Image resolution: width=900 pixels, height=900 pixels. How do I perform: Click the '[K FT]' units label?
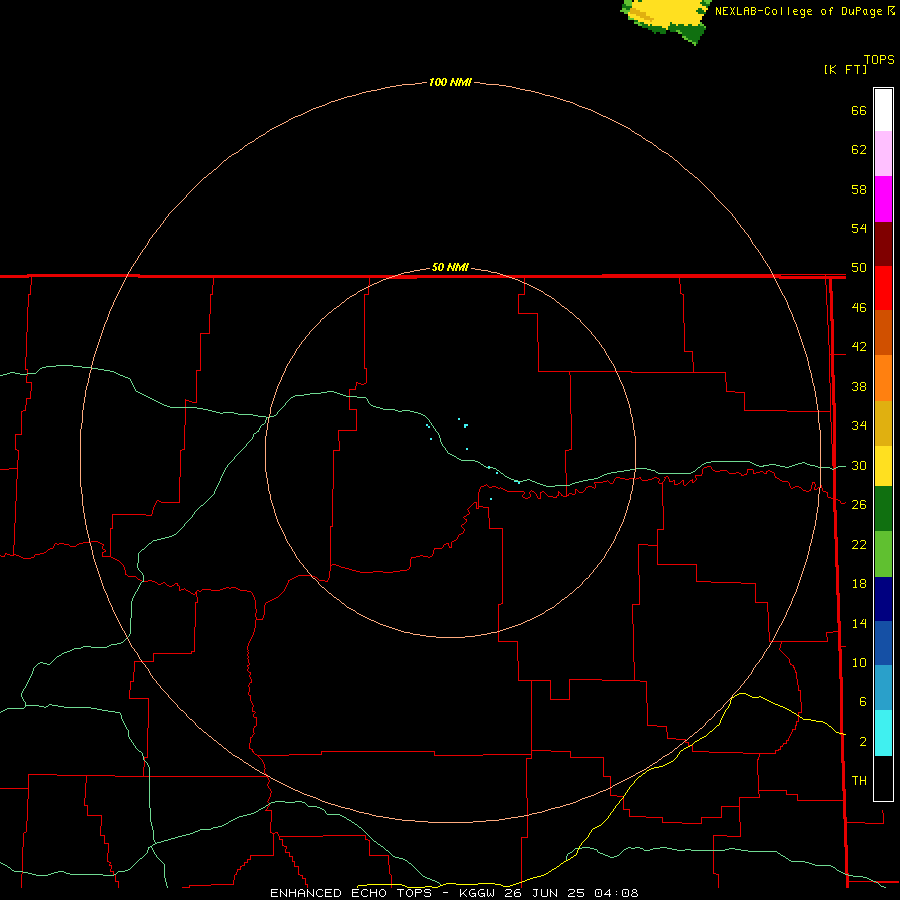(845, 69)
